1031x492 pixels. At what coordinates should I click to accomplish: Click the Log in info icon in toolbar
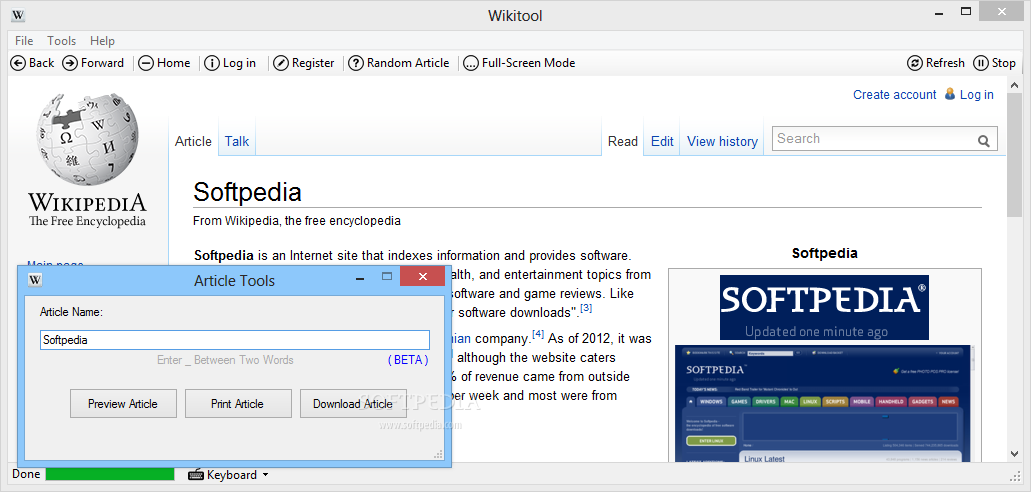click(212, 63)
